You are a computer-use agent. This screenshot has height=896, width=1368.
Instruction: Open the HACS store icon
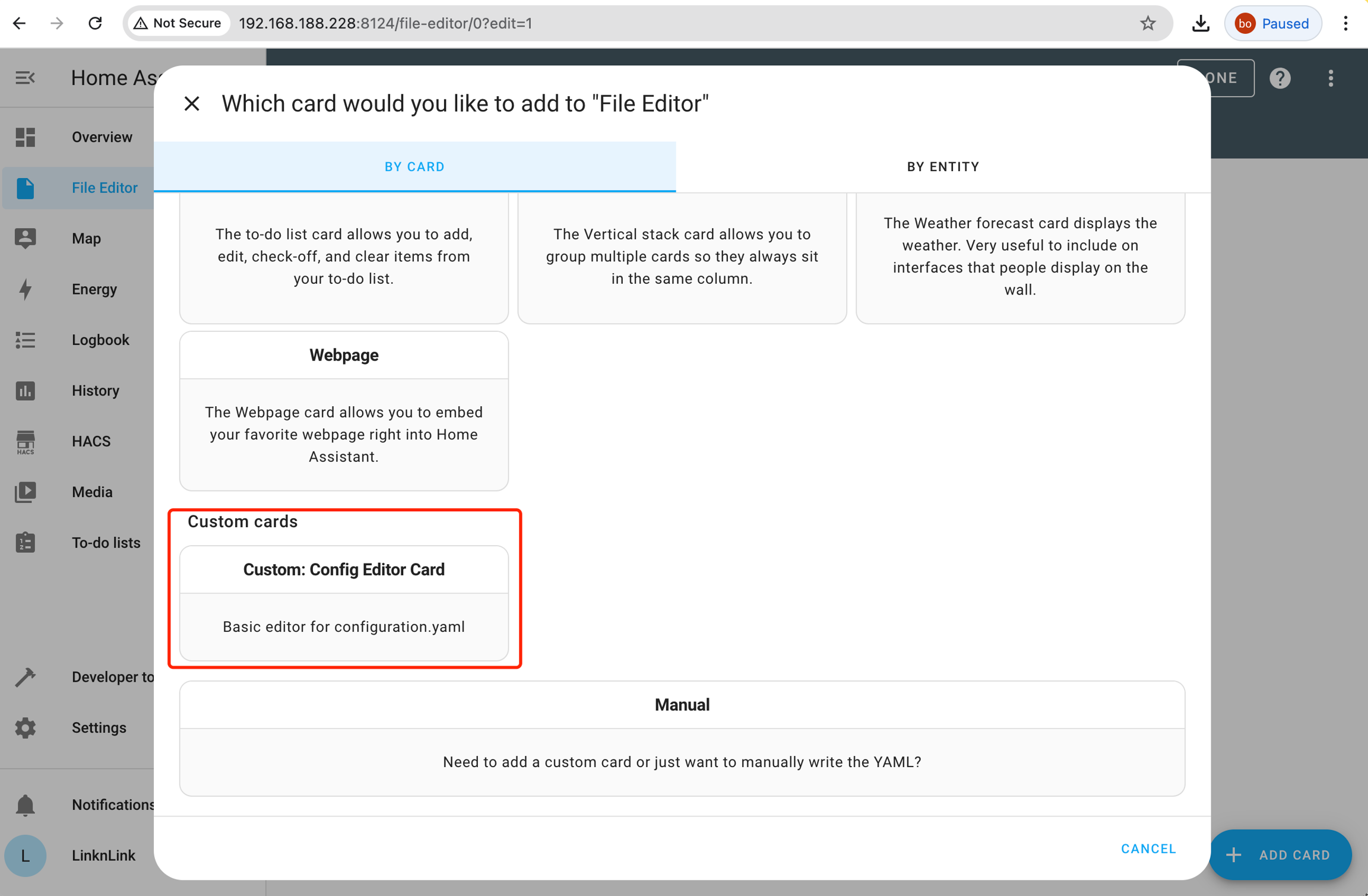(x=25, y=442)
